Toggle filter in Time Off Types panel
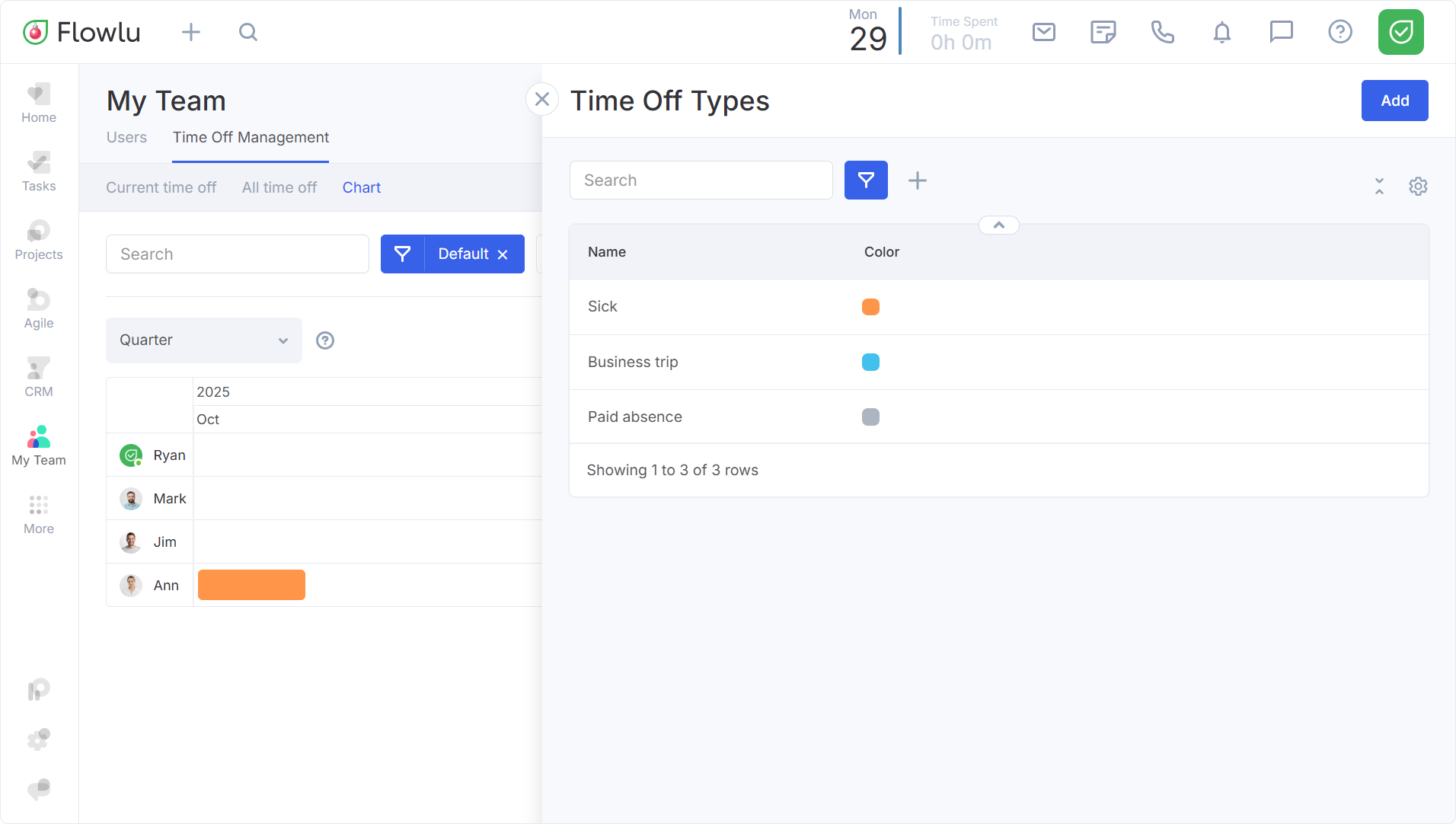The width and height of the screenshot is (1456, 824). tap(866, 180)
